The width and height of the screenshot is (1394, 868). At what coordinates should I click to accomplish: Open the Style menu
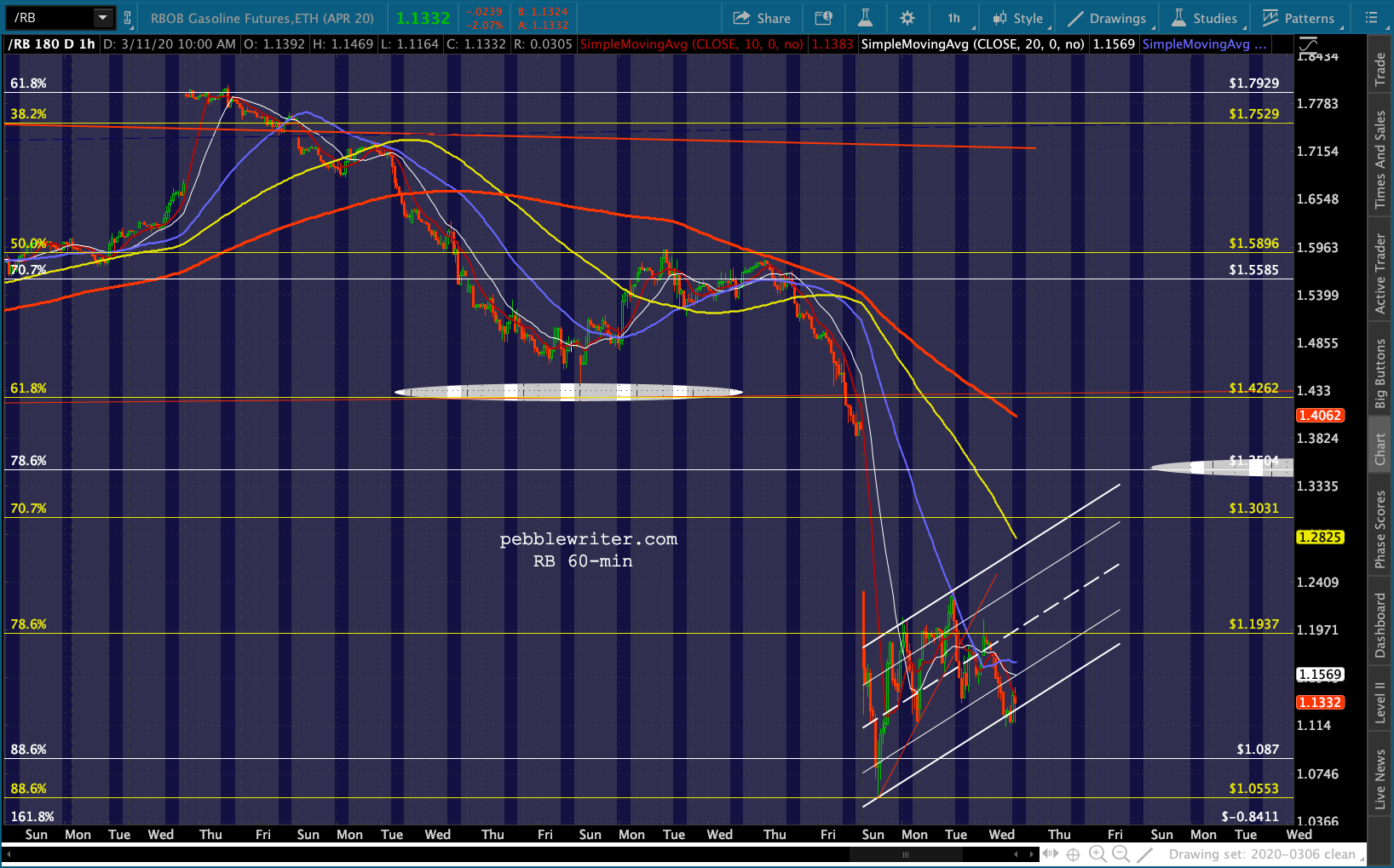pyautogui.click(x=1018, y=18)
